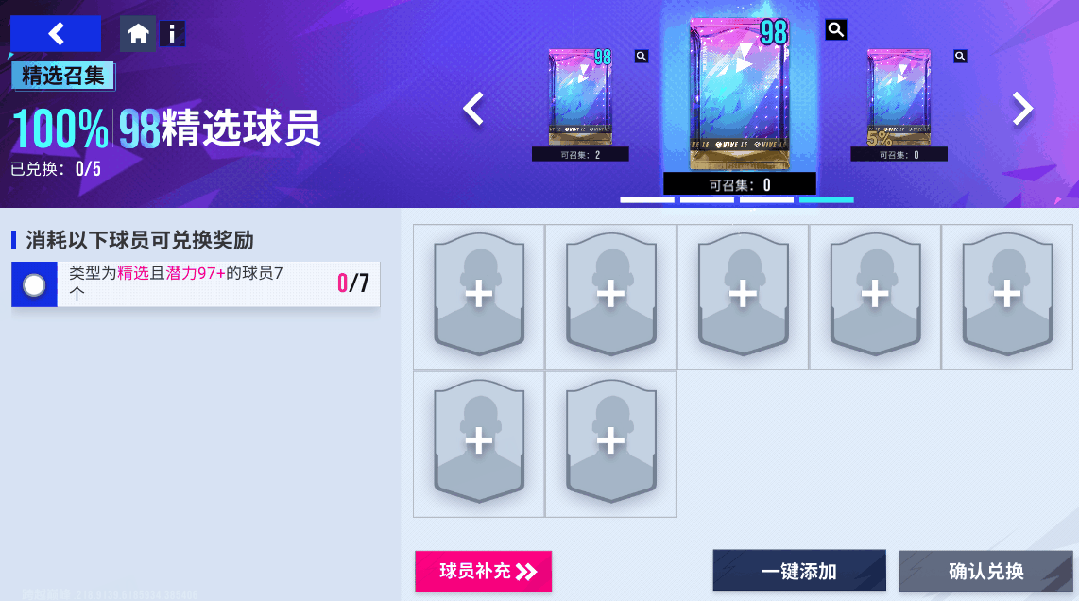Show previous pack with left chevron

coord(473,109)
